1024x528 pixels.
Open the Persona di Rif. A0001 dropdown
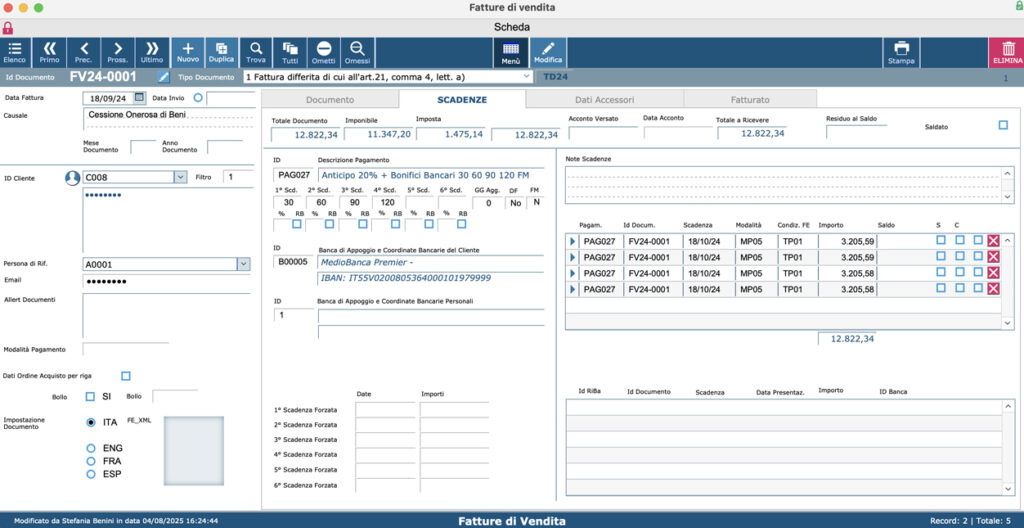243,264
